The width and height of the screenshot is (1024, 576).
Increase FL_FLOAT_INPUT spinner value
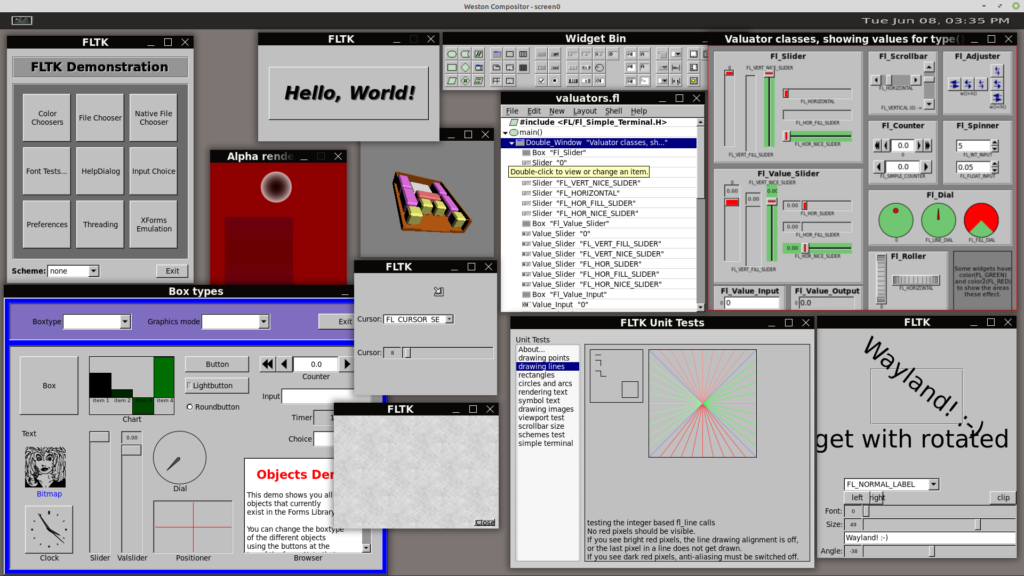[x=995, y=164]
